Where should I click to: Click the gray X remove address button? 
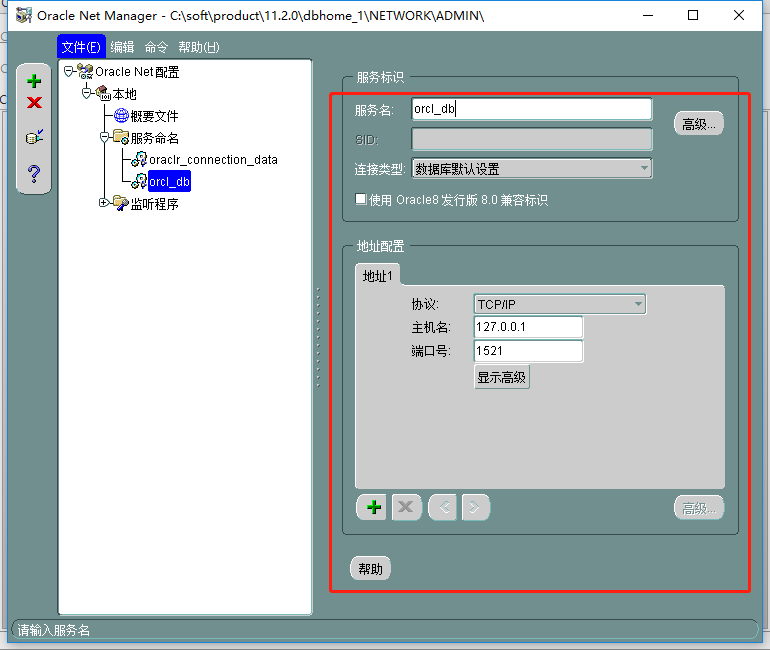(406, 507)
